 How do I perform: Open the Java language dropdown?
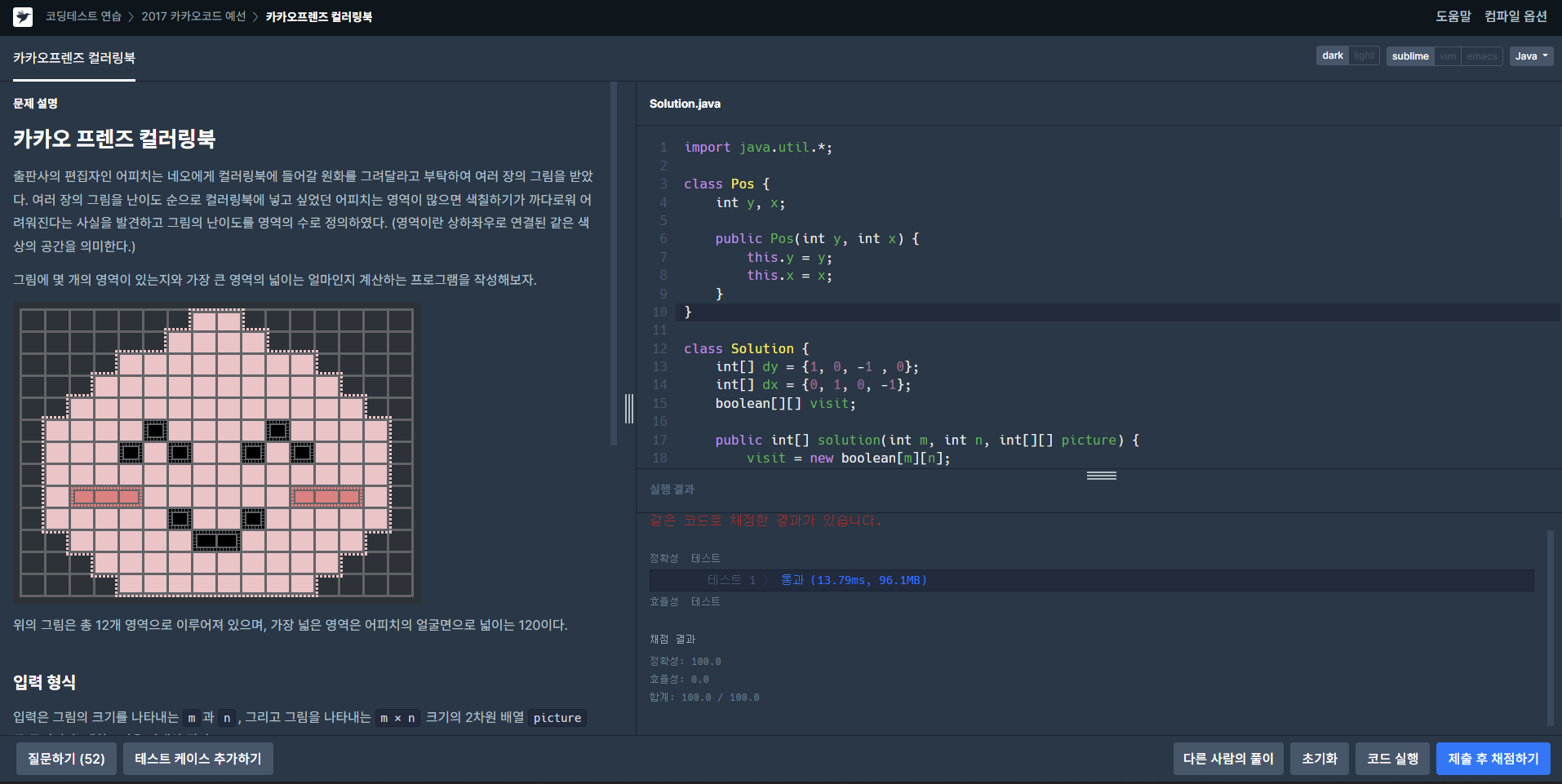[1531, 56]
